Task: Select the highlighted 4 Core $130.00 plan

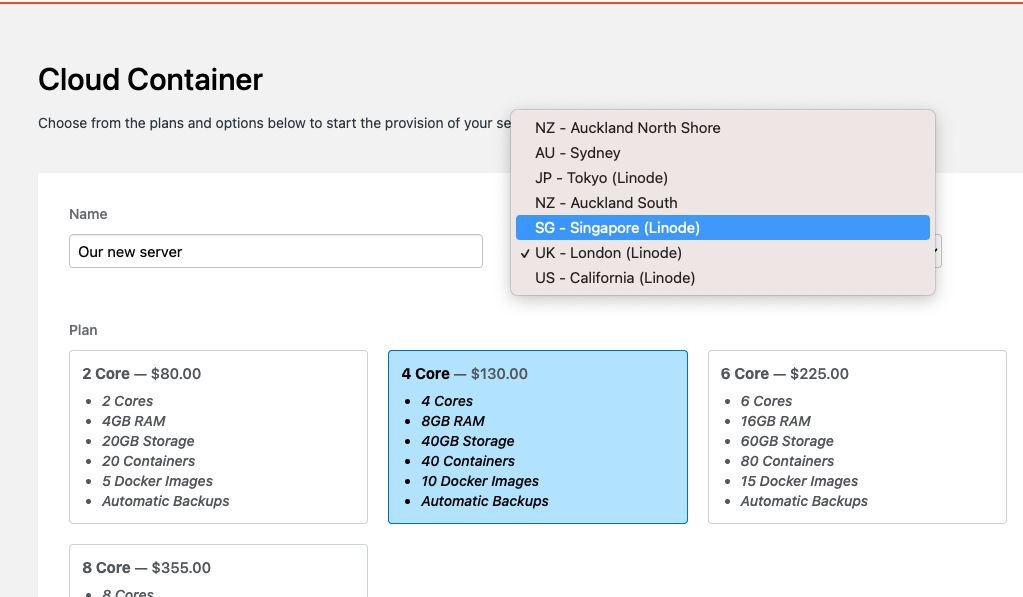Action: point(537,436)
